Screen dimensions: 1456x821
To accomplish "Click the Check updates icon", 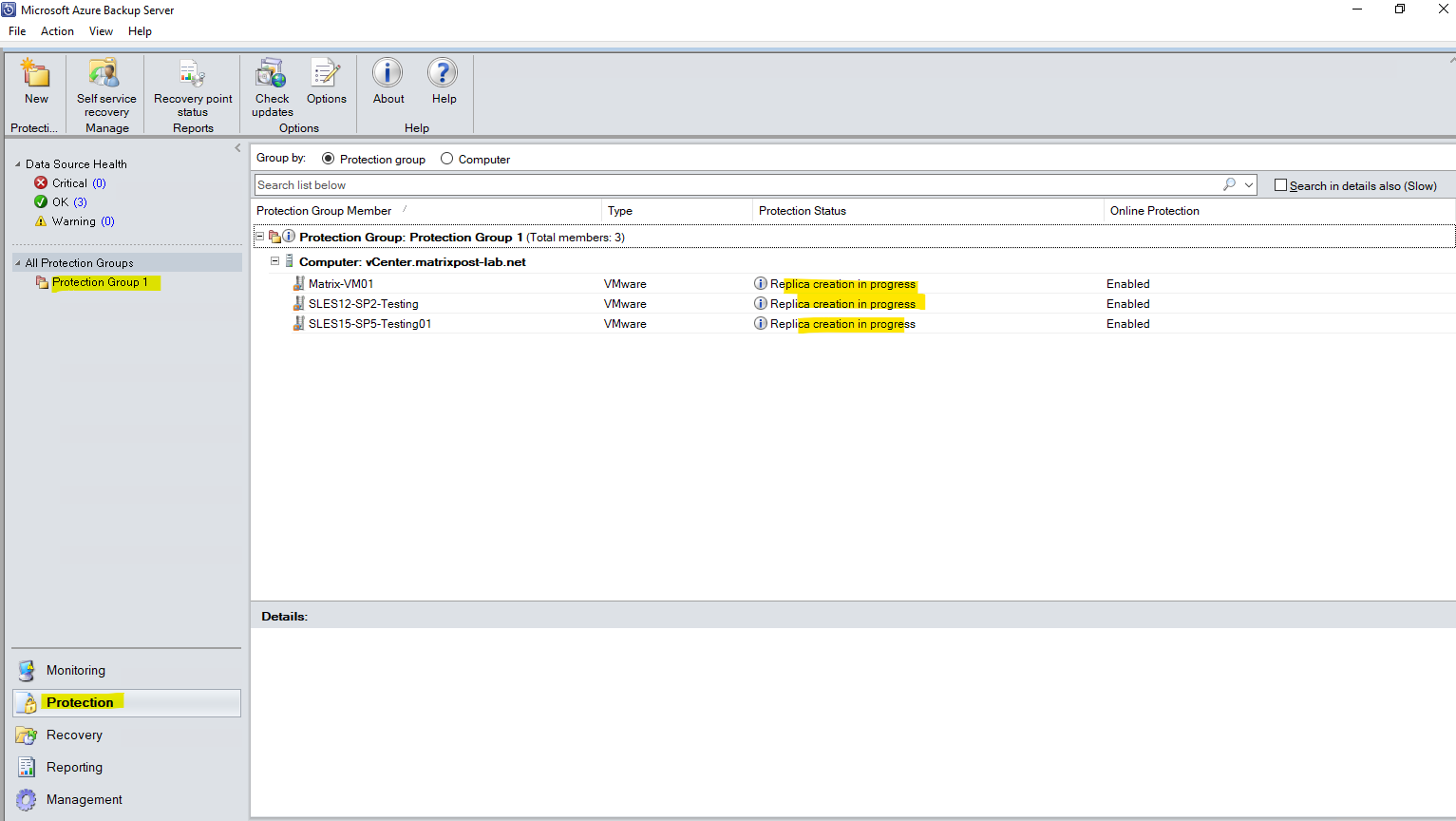I will point(272,72).
